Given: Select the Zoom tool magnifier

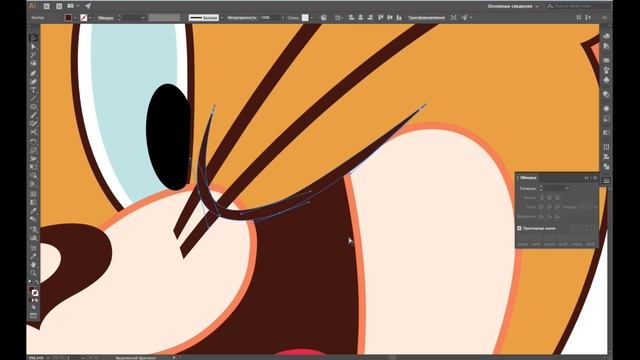Looking at the screenshot, I should tap(33, 273).
